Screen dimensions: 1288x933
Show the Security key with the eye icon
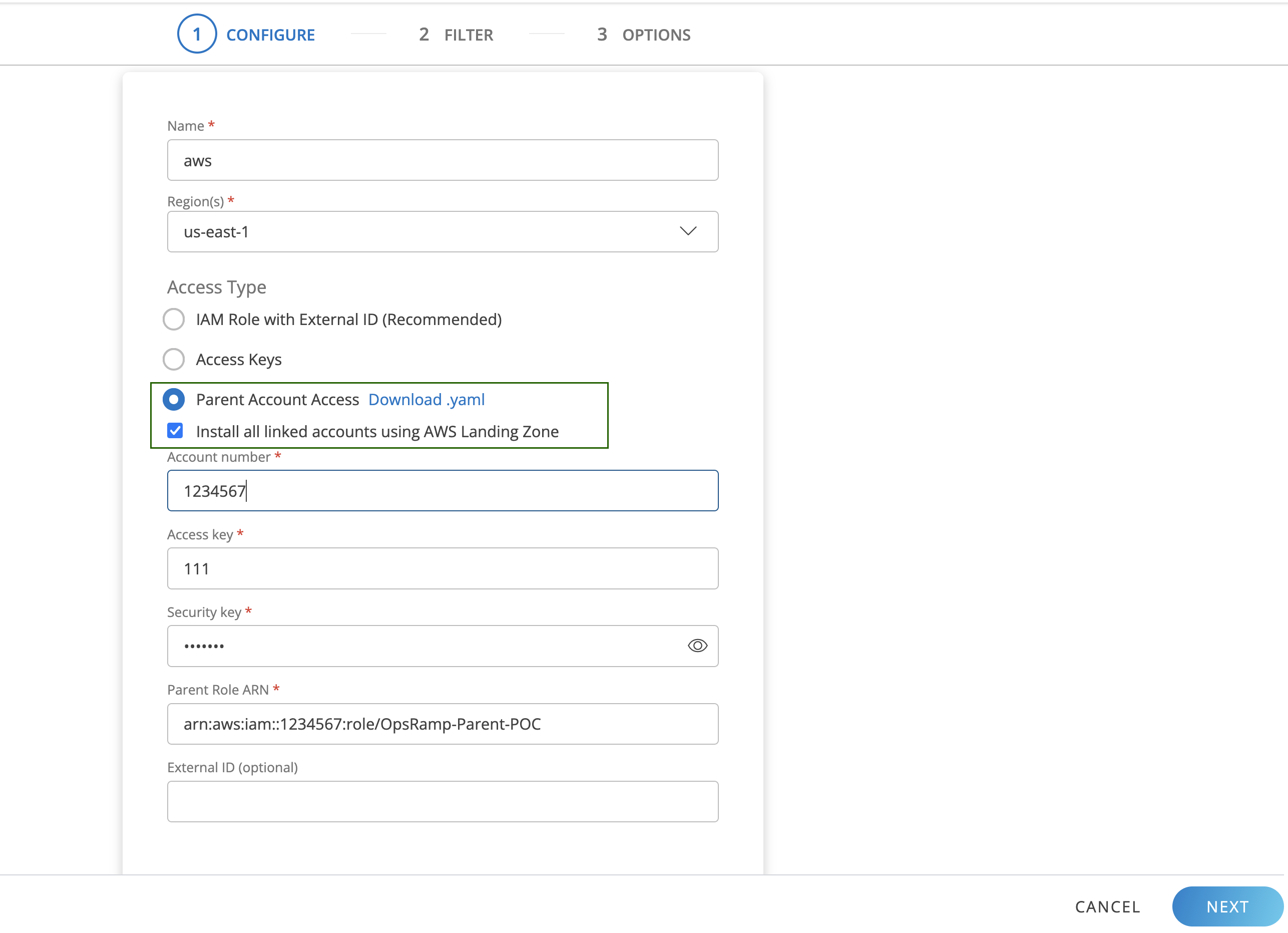click(x=697, y=646)
